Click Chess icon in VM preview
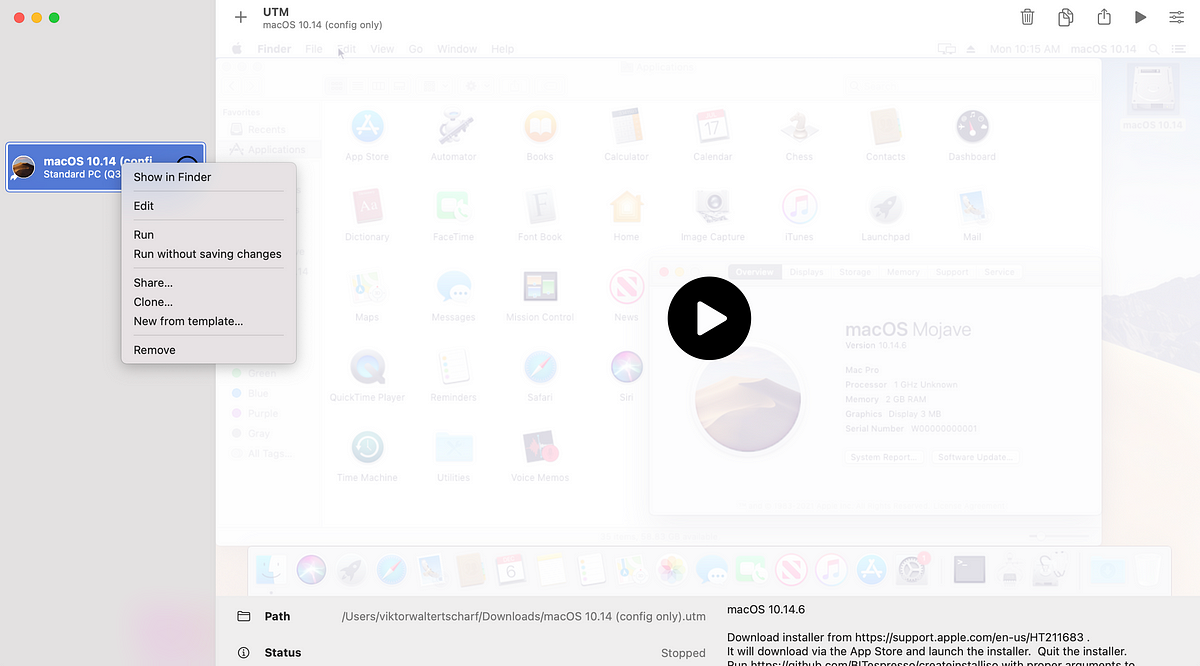This screenshot has width=1200, height=666. click(x=799, y=128)
